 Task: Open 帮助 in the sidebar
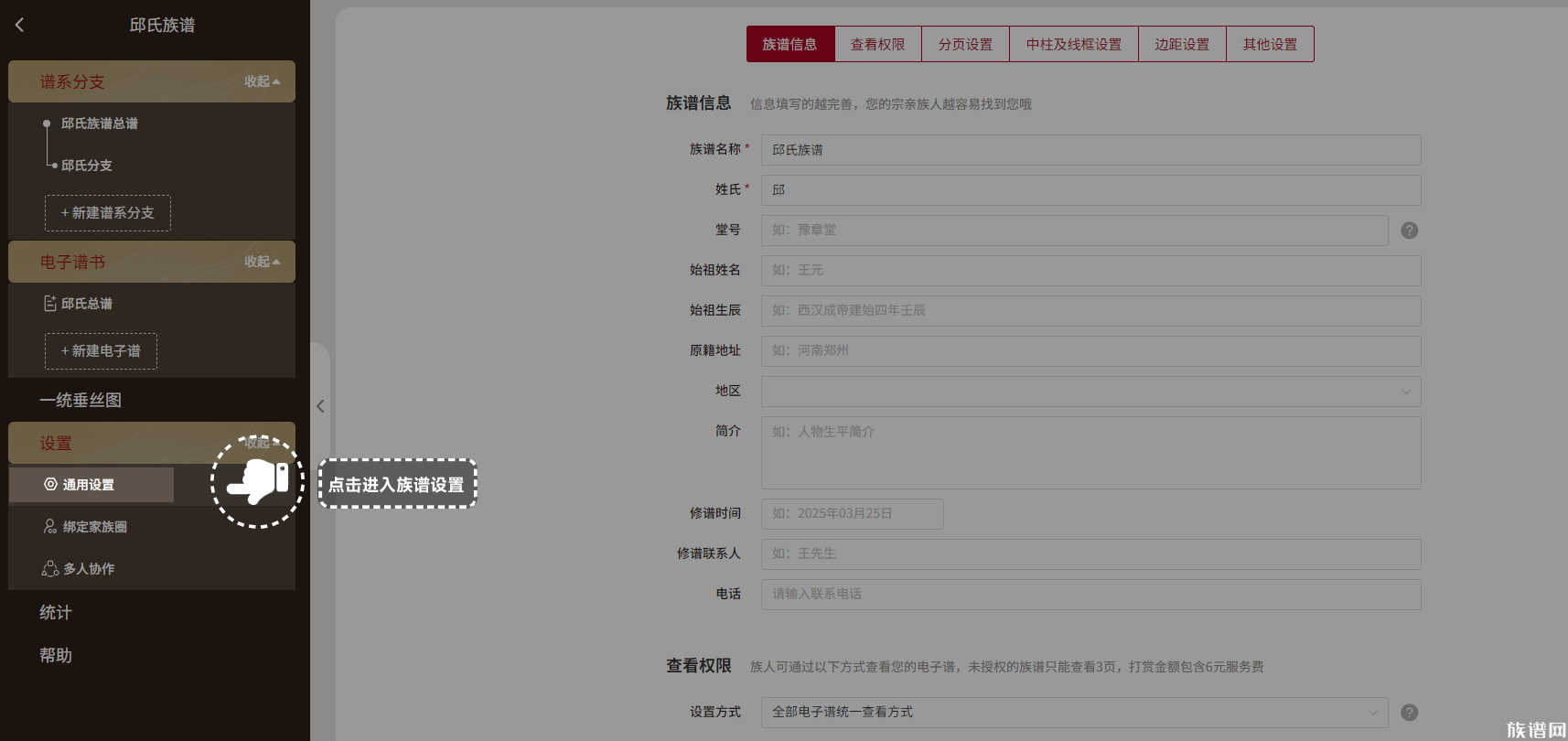pos(55,655)
